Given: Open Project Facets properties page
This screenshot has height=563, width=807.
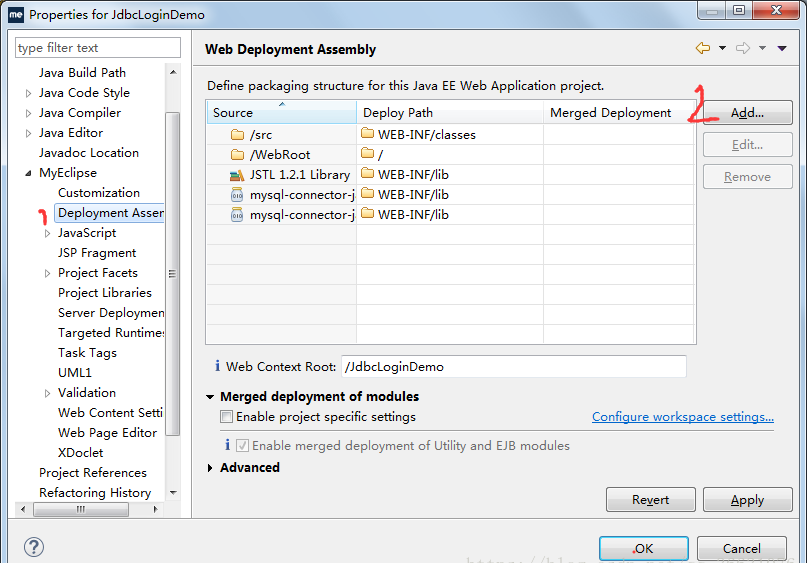Looking at the screenshot, I should tap(98, 273).
